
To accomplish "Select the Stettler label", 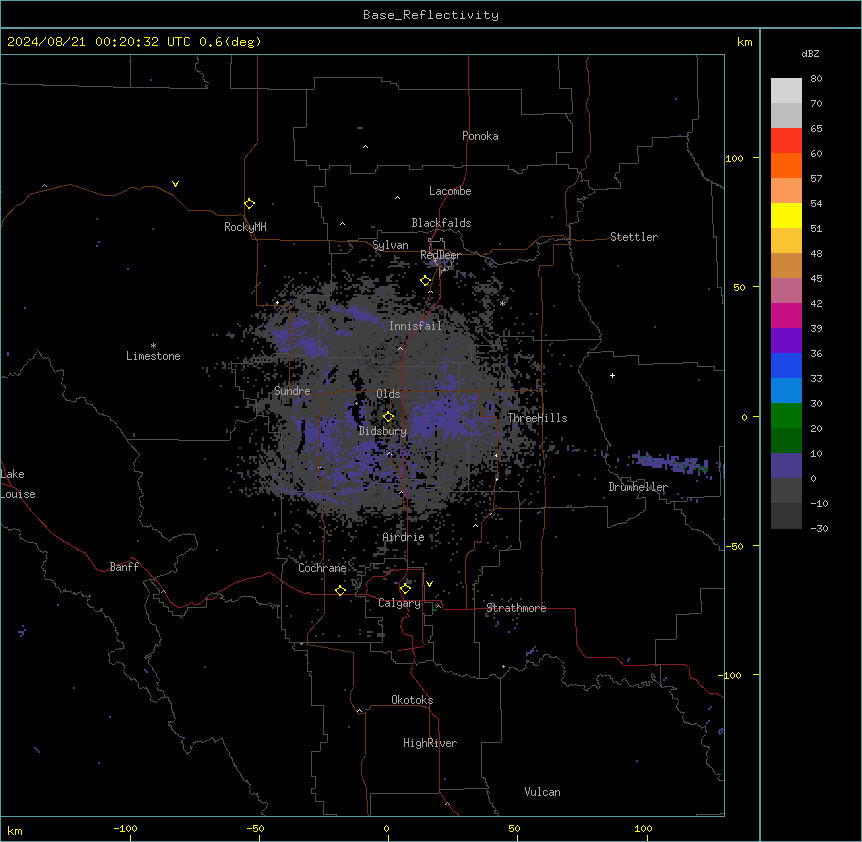I will (634, 237).
